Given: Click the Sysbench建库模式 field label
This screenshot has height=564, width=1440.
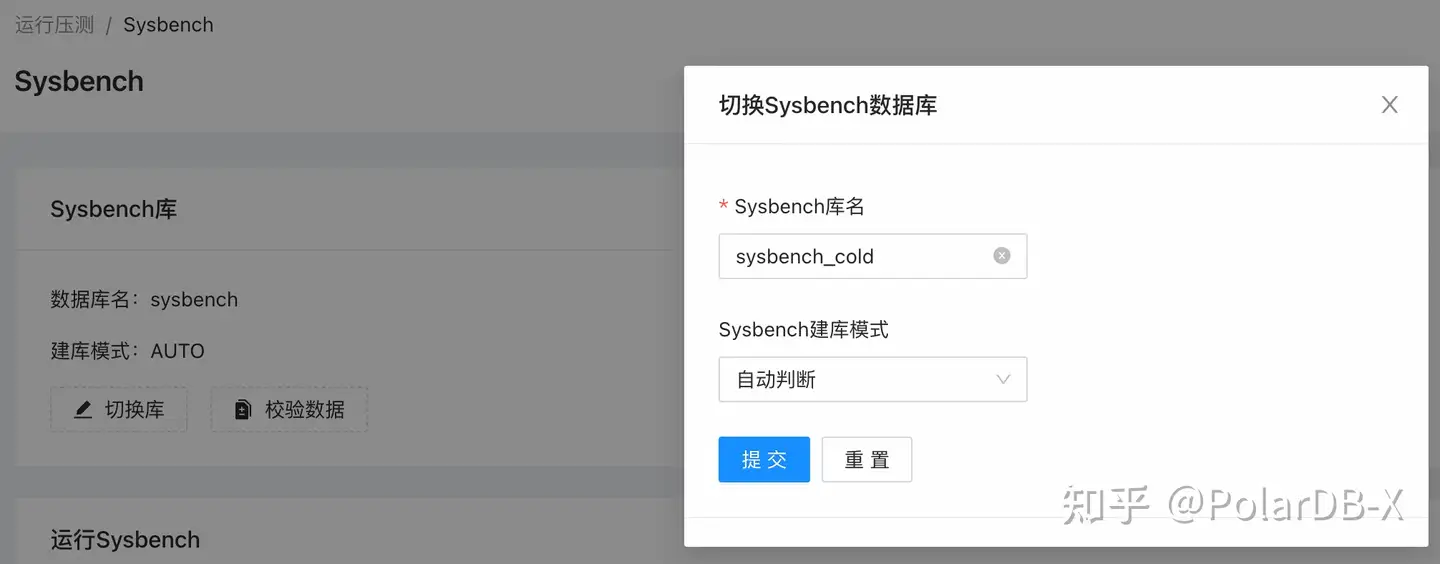Looking at the screenshot, I should [x=803, y=330].
